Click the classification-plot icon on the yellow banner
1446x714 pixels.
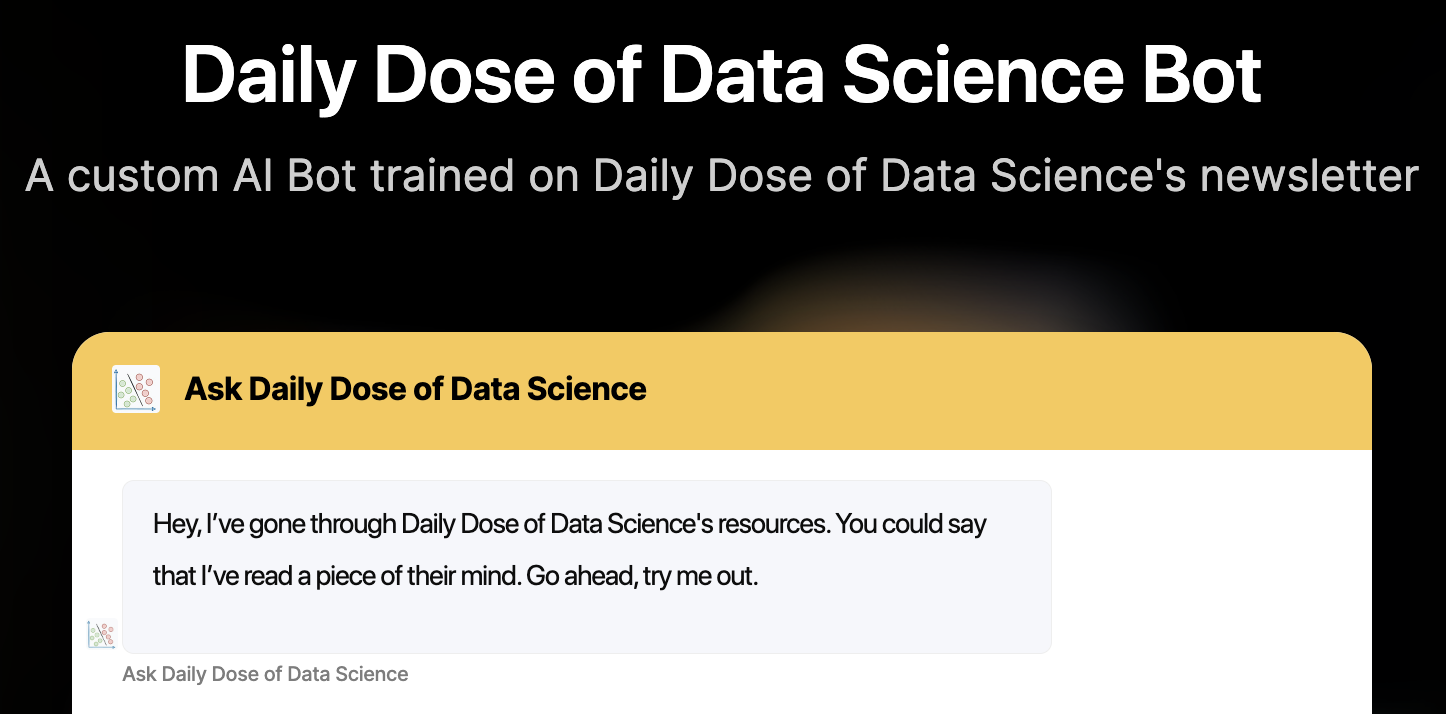pos(136,389)
